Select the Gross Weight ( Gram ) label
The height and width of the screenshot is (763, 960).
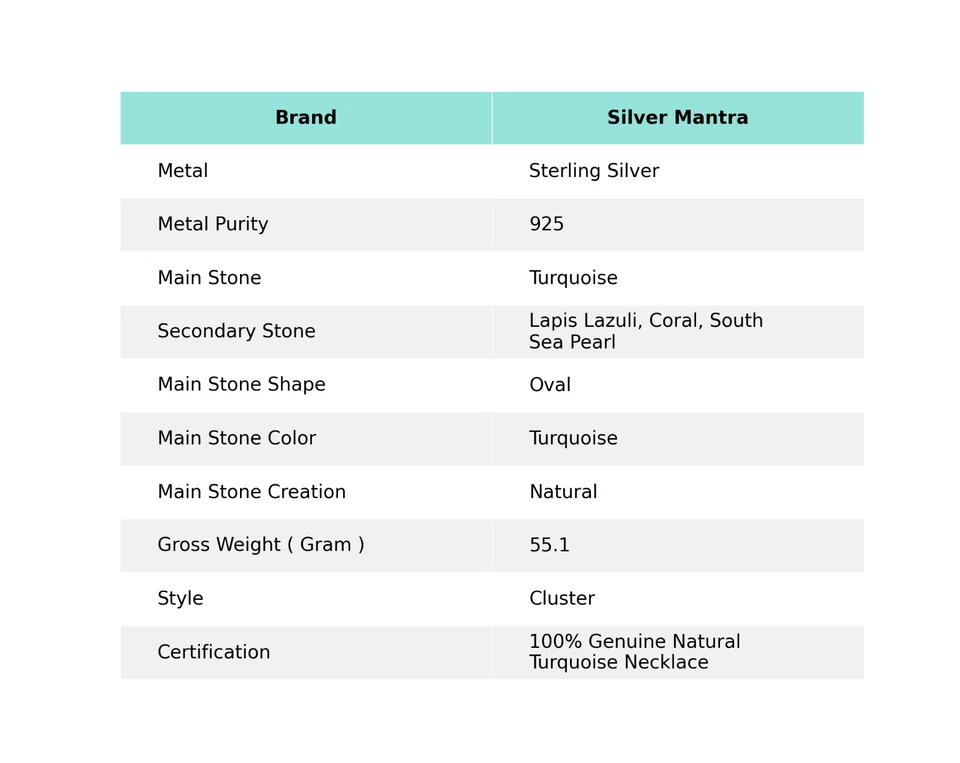[260, 545]
